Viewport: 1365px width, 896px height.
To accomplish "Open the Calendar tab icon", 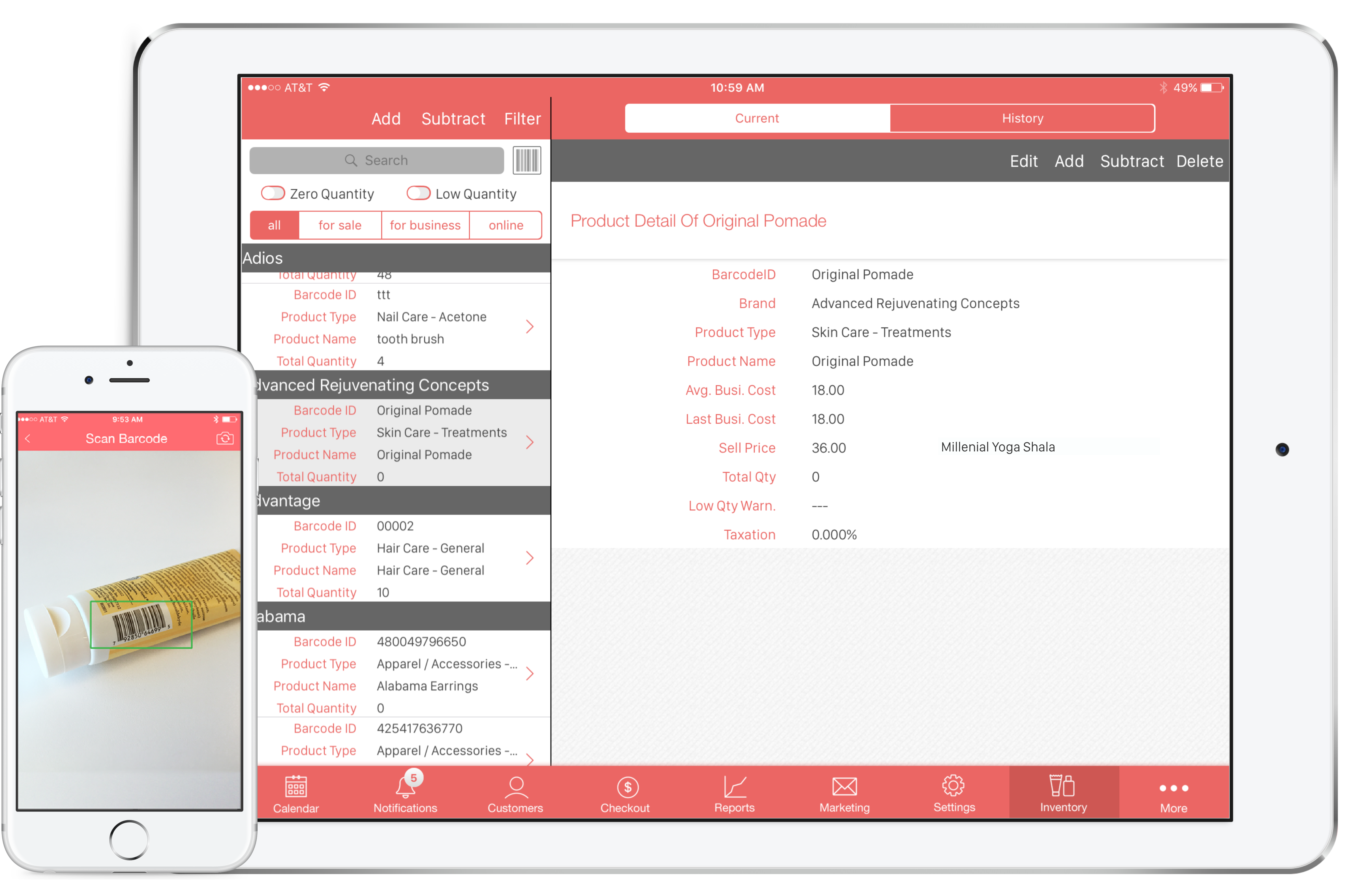I will (296, 787).
